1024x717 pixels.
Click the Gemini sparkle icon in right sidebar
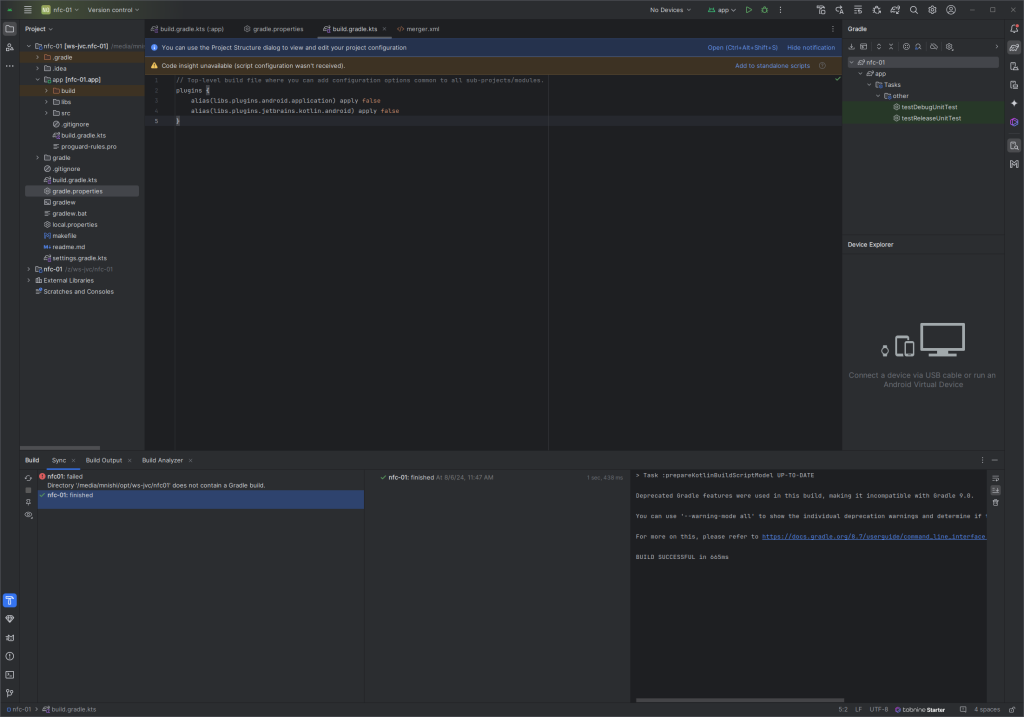click(x=1013, y=103)
